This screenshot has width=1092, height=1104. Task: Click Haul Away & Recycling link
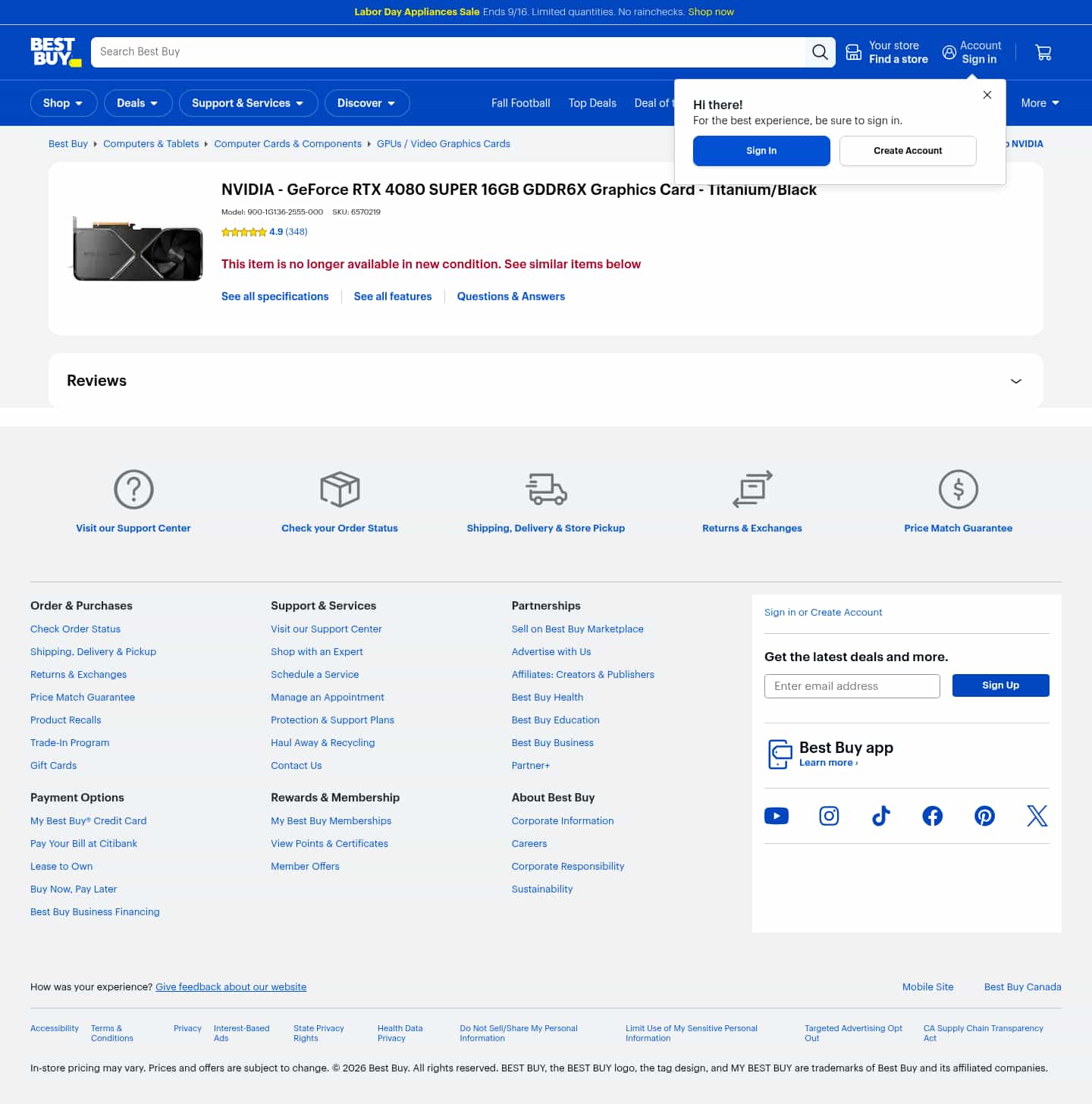pyautogui.click(x=323, y=743)
